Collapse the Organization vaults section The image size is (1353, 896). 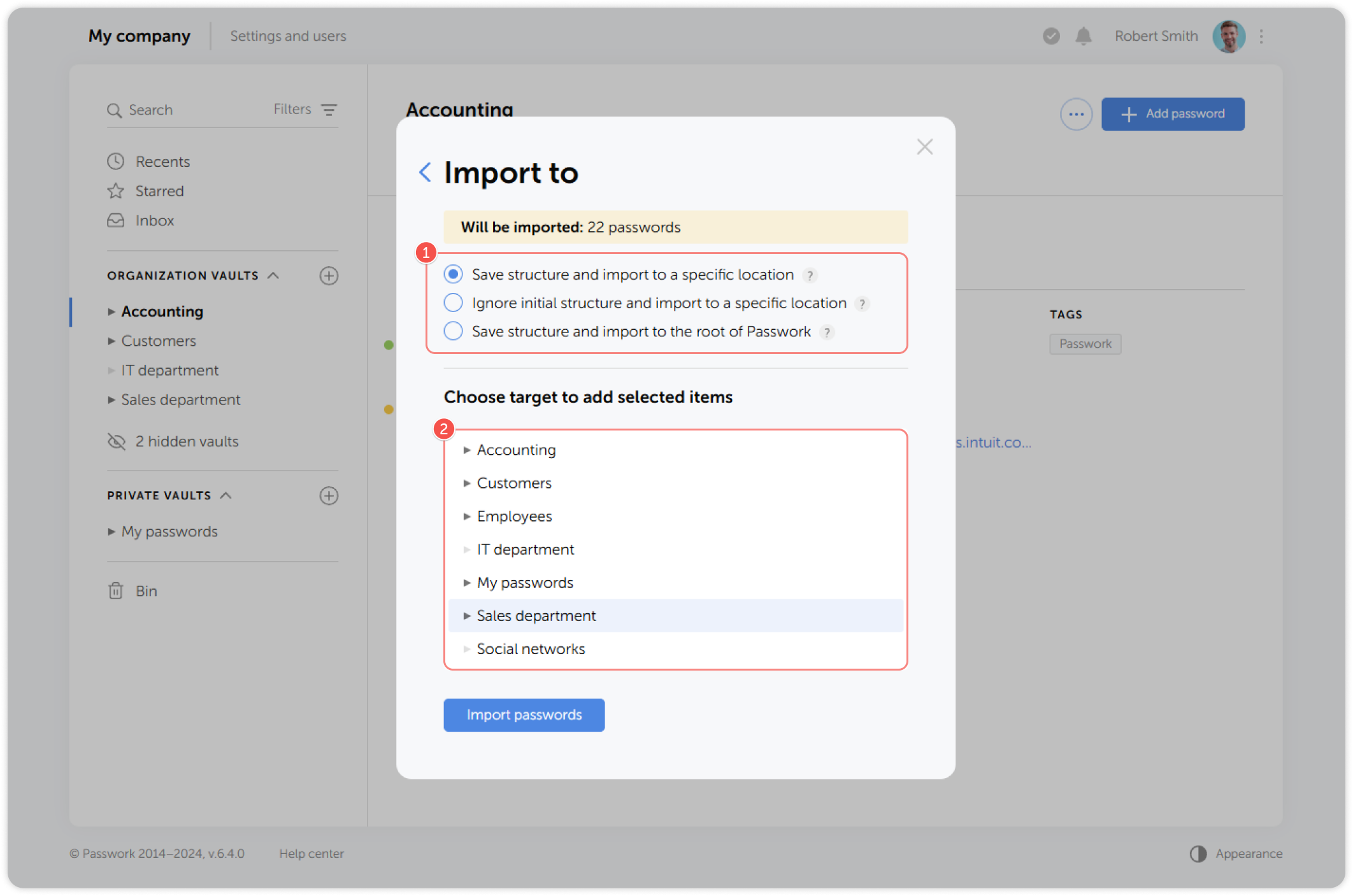(x=275, y=275)
